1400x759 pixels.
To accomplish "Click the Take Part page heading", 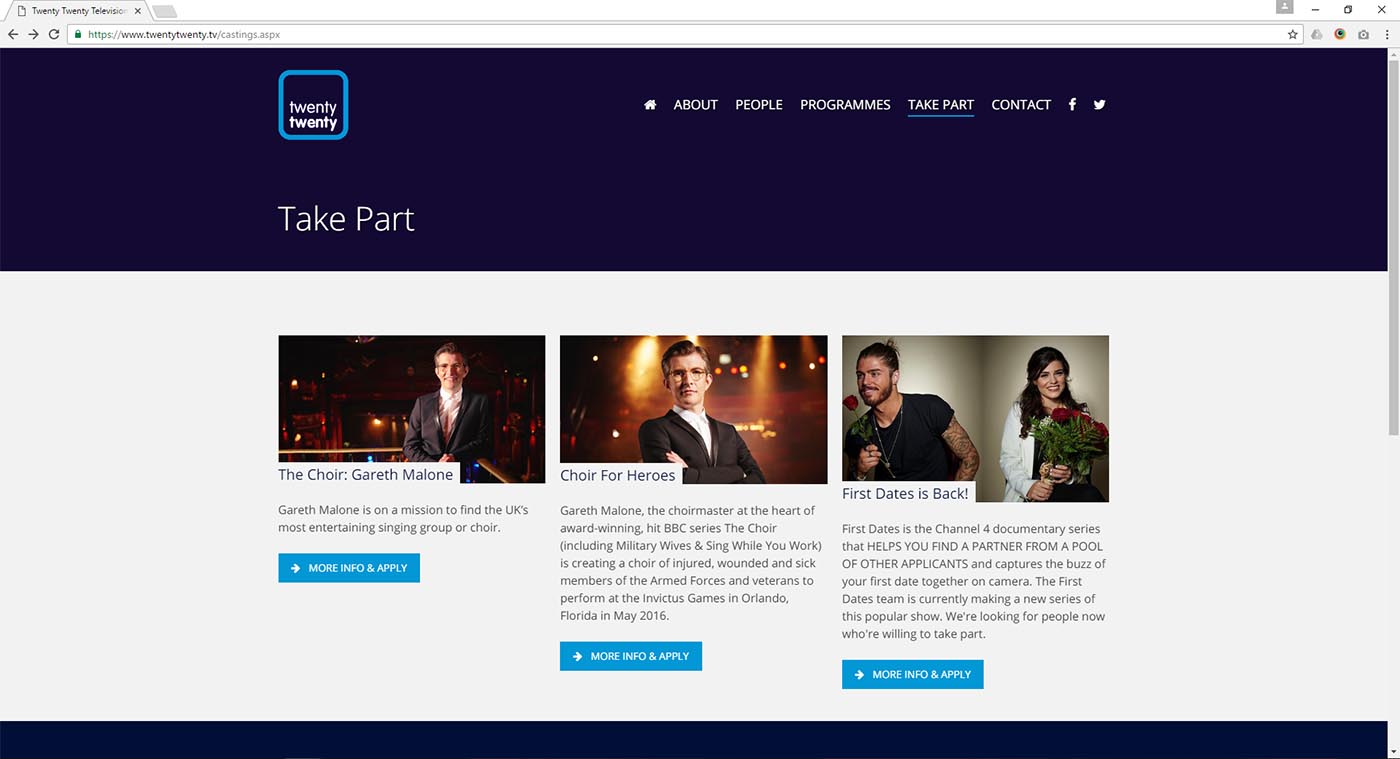I will click(346, 219).
